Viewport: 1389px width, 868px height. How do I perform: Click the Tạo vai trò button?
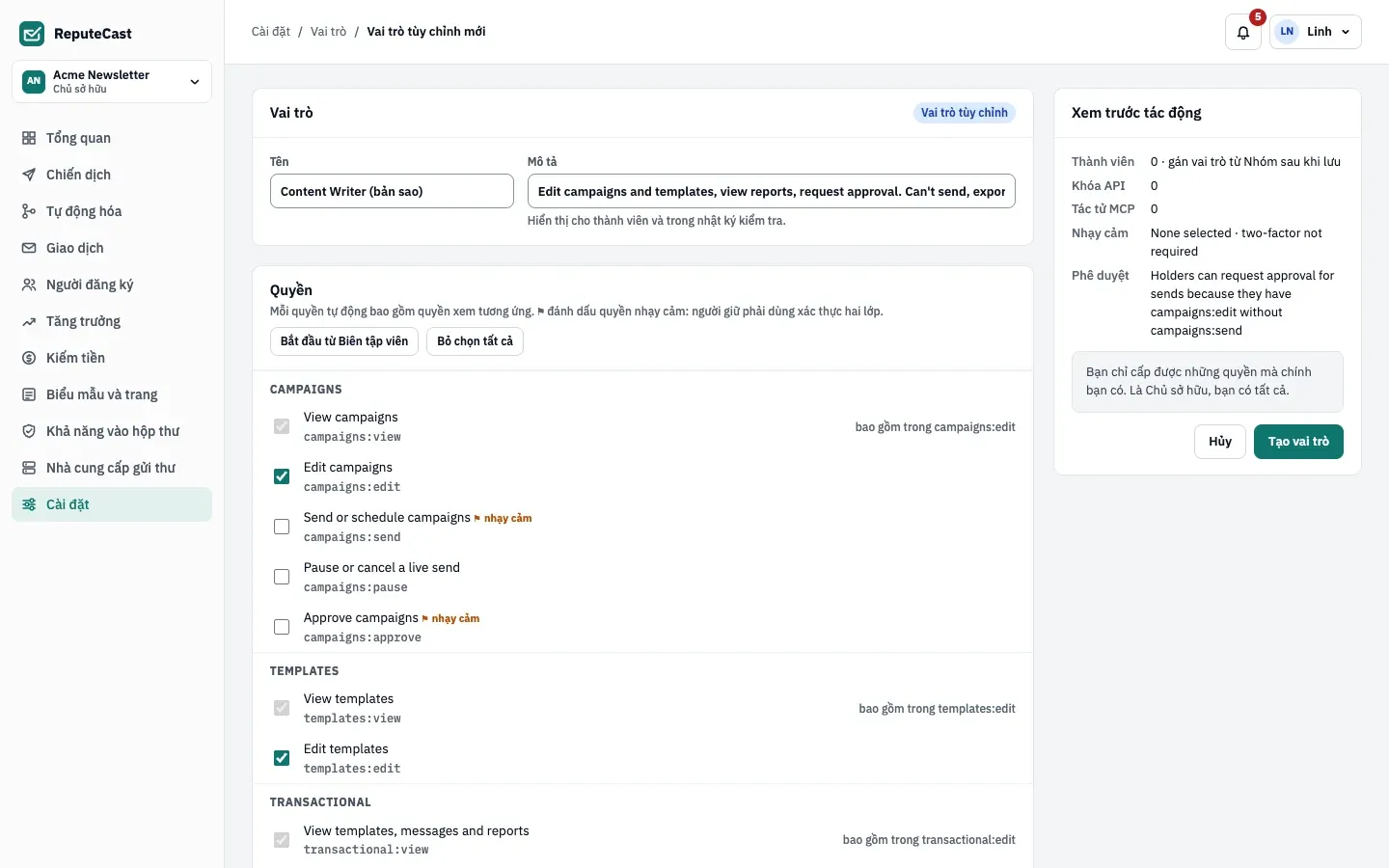click(x=1298, y=442)
